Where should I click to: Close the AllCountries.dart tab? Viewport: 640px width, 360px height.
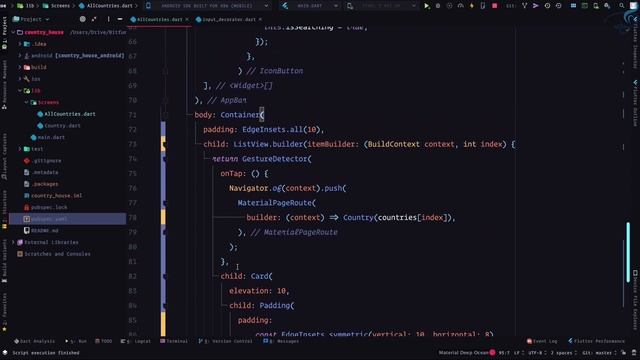click(187, 19)
